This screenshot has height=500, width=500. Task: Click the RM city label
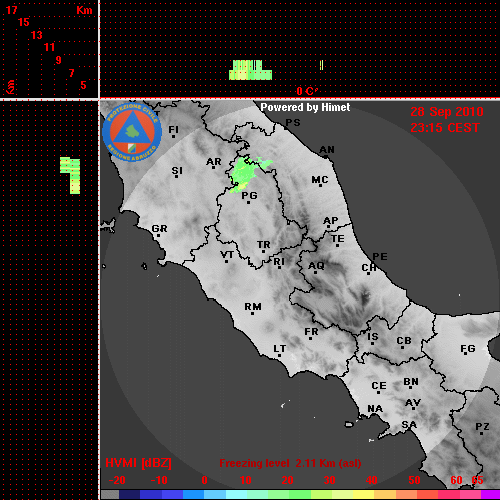point(253,307)
